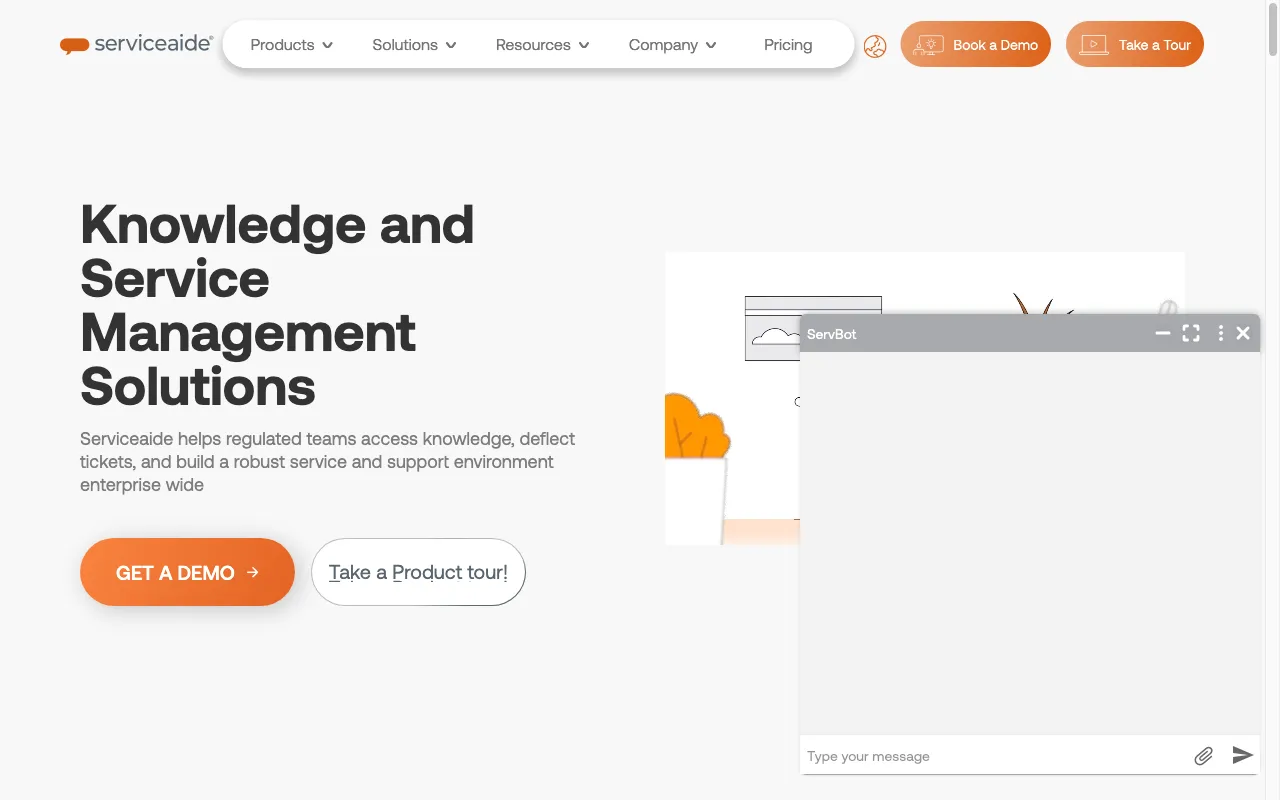The height and width of the screenshot is (800, 1280).
Task: Click the Serviceaide logo
Action: [136, 44]
